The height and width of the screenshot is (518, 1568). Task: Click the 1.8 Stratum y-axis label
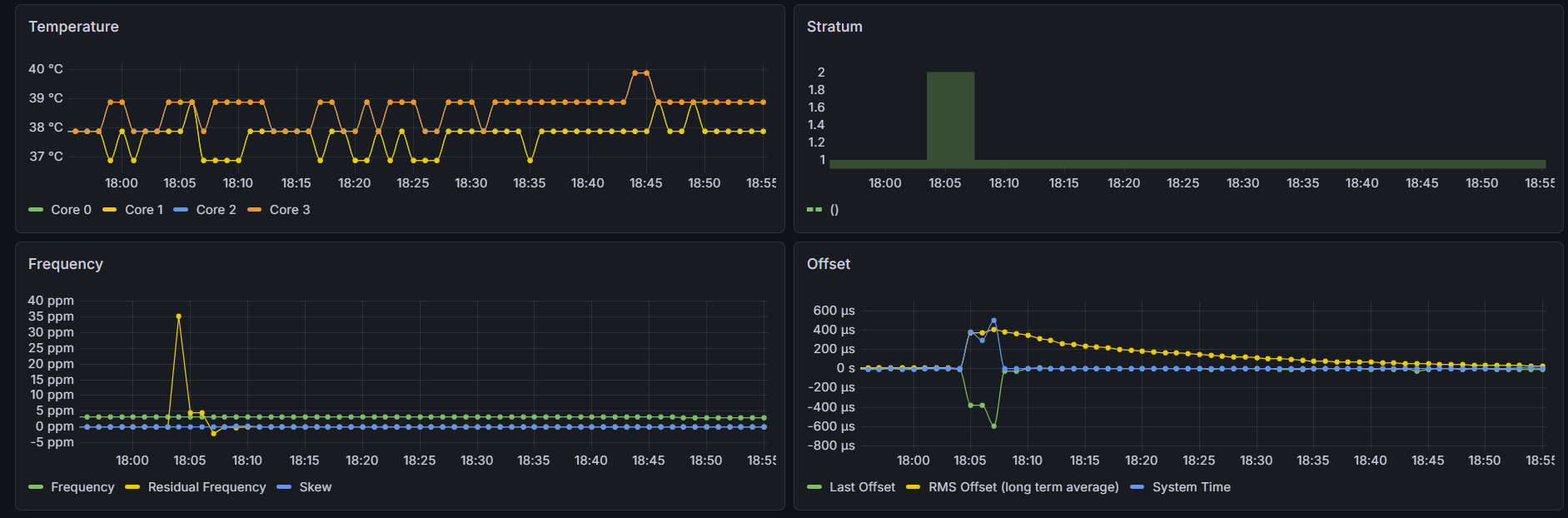pos(817,90)
